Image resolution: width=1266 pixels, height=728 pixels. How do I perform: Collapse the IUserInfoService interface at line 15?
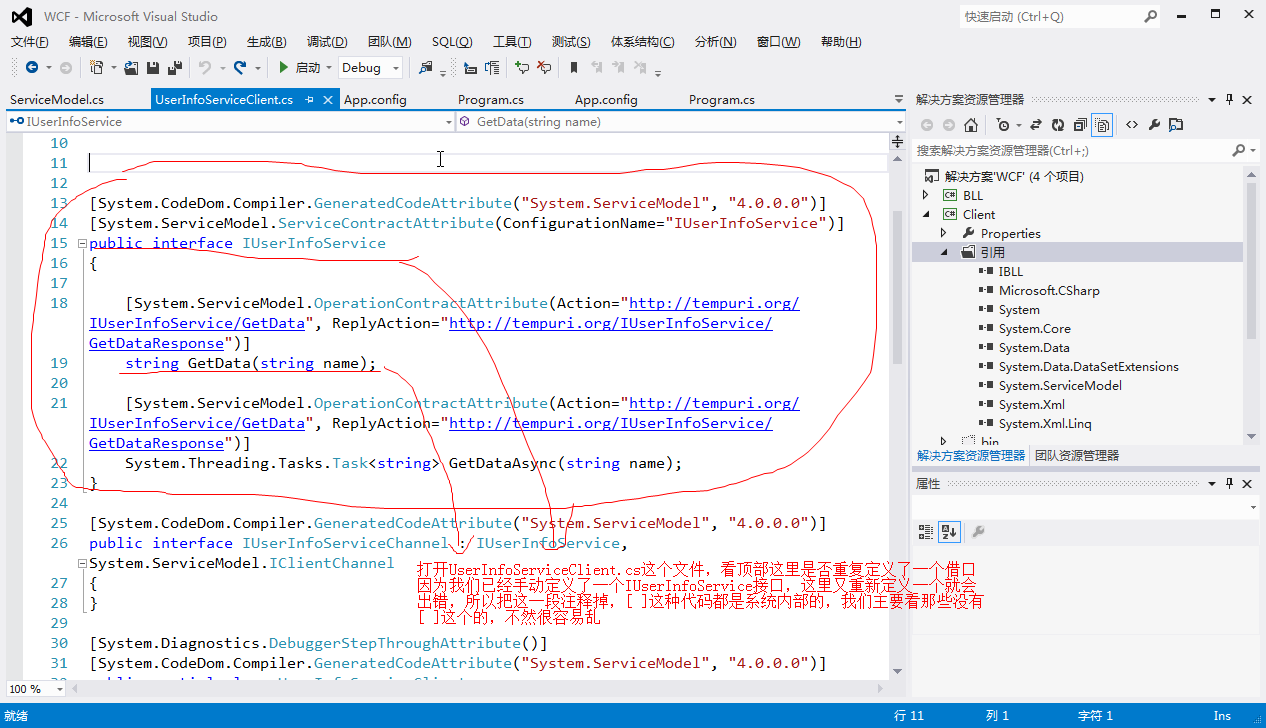[81, 243]
